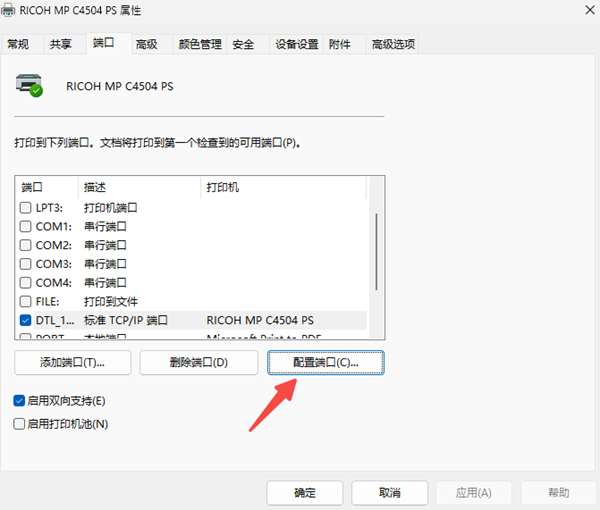
Task: Uncheck the DTL_1... TCP/IP port checkbox
Action: pyautogui.click(x=25, y=320)
